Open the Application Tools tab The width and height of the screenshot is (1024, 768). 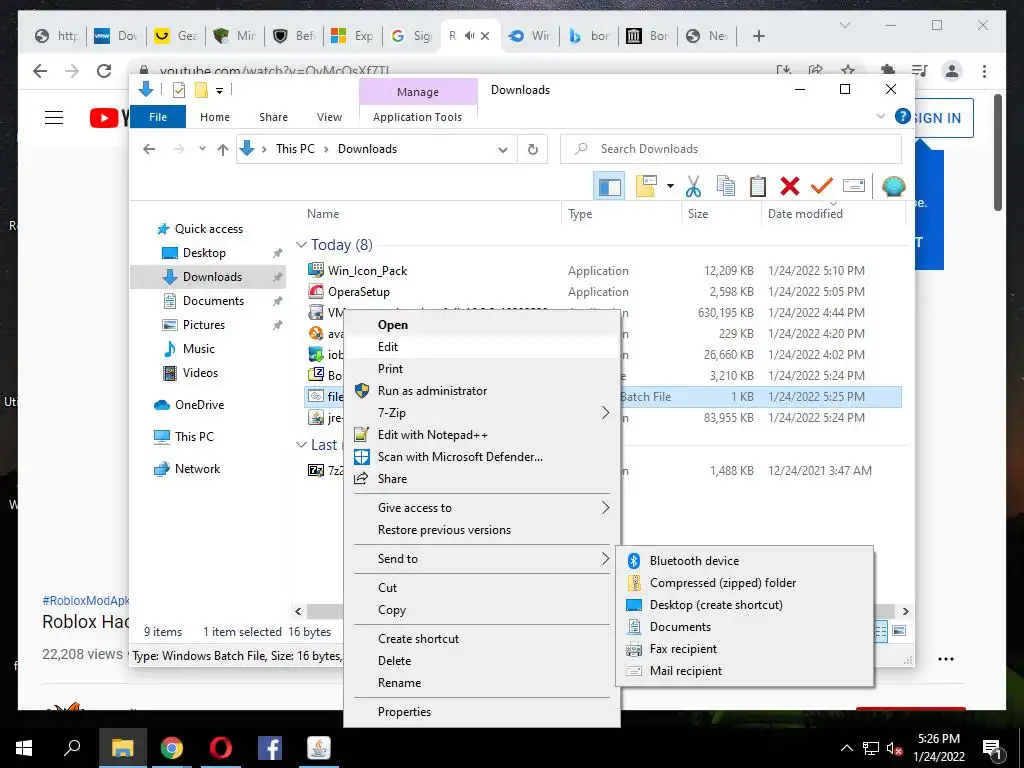pyautogui.click(x=417, y=117)
